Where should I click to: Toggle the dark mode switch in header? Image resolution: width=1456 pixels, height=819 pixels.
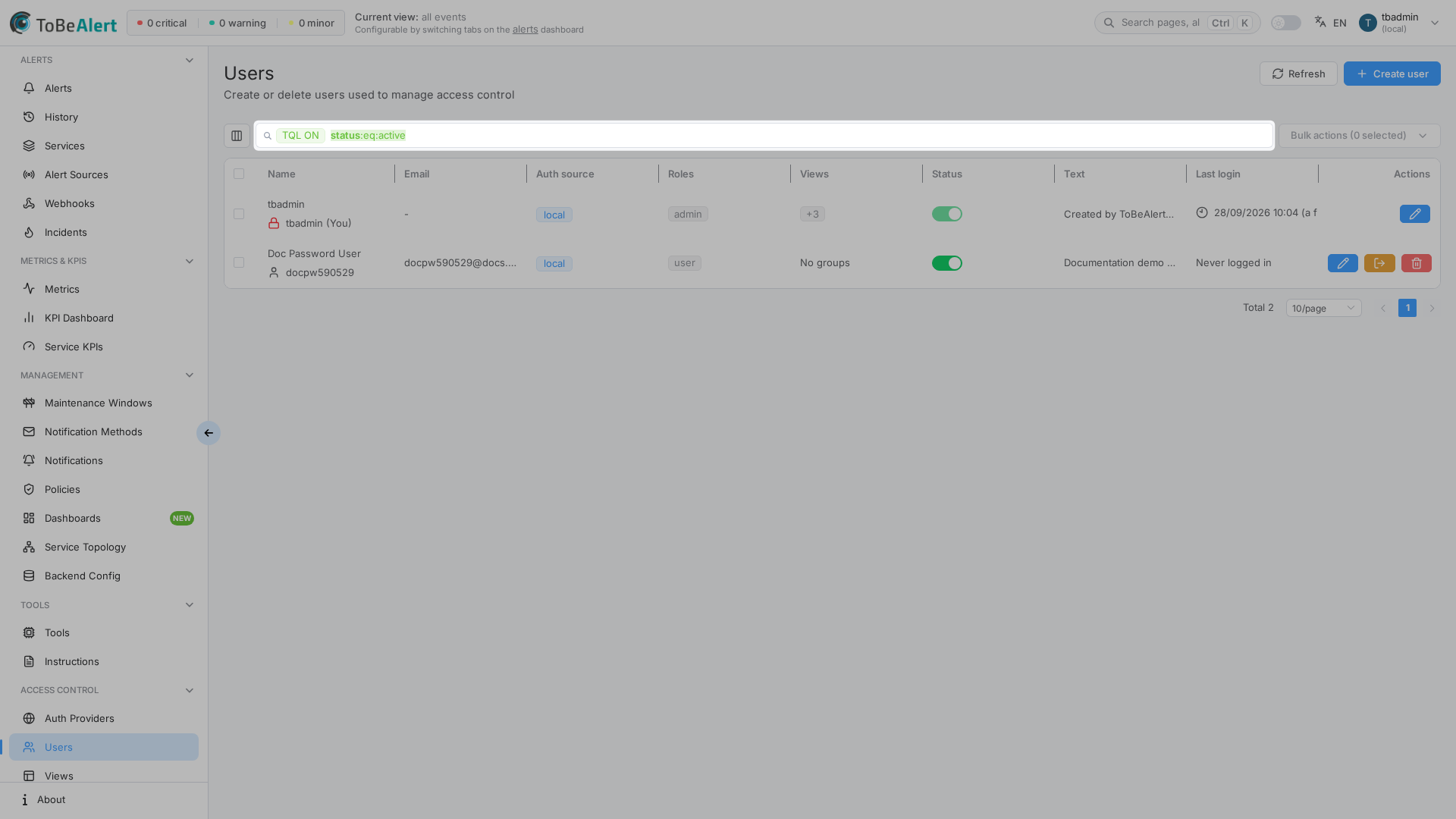pyautogui.click(x=1285, y=23)
